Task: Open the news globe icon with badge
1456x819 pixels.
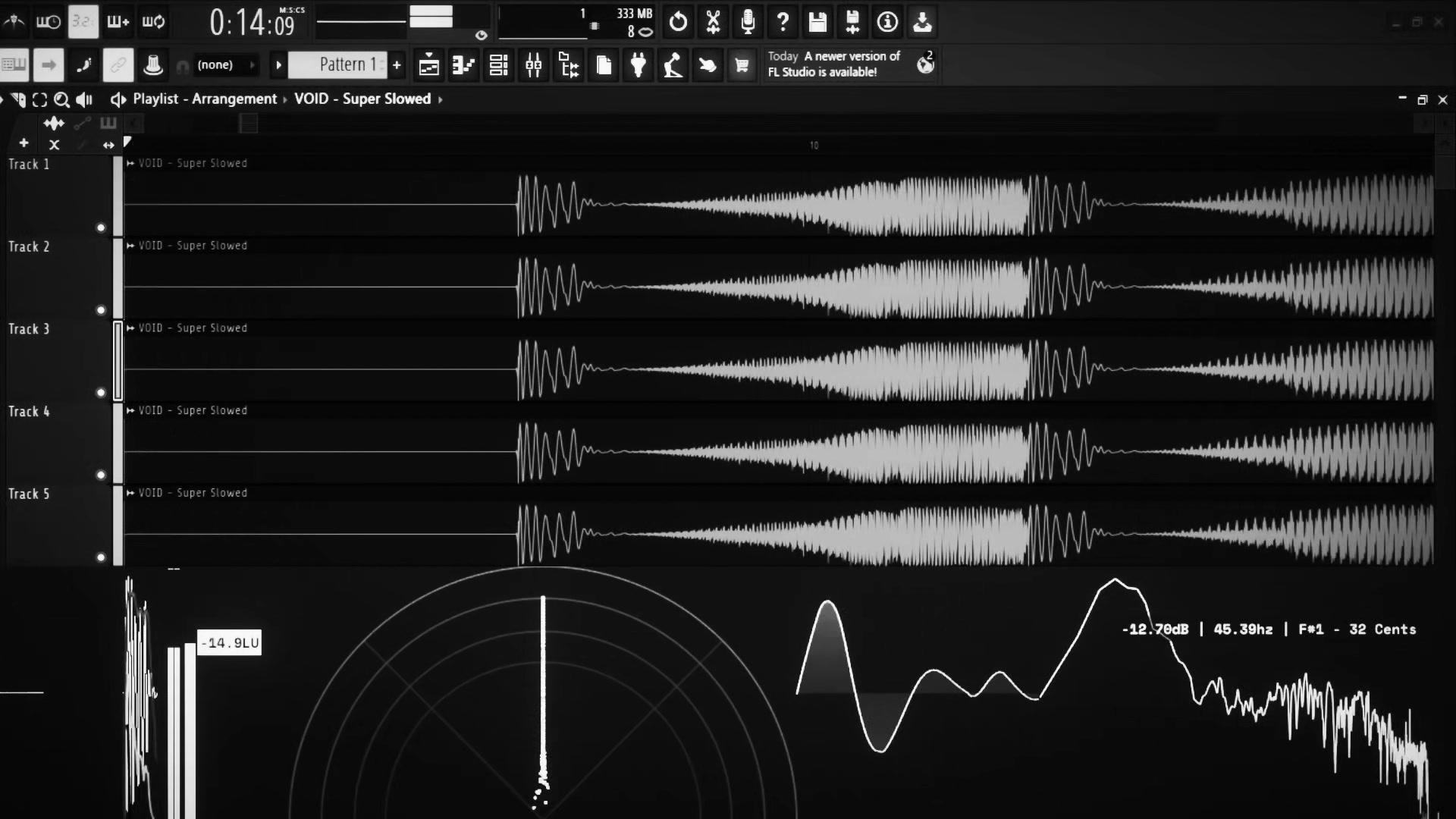Action: point(925,64)
